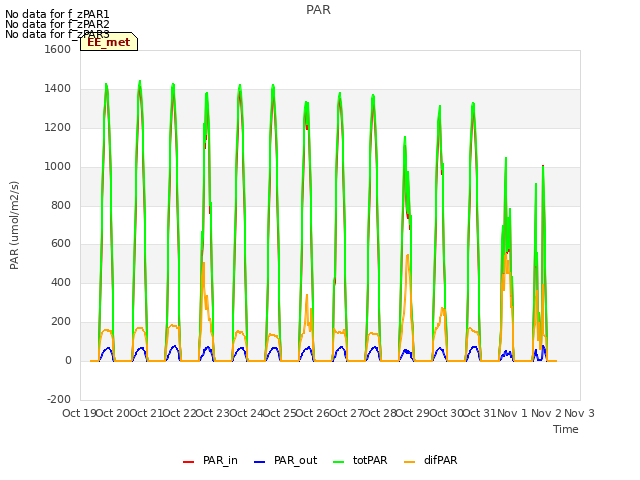
Task: Click the 1000 y-axis tick label
Action: tap(58, 166)
